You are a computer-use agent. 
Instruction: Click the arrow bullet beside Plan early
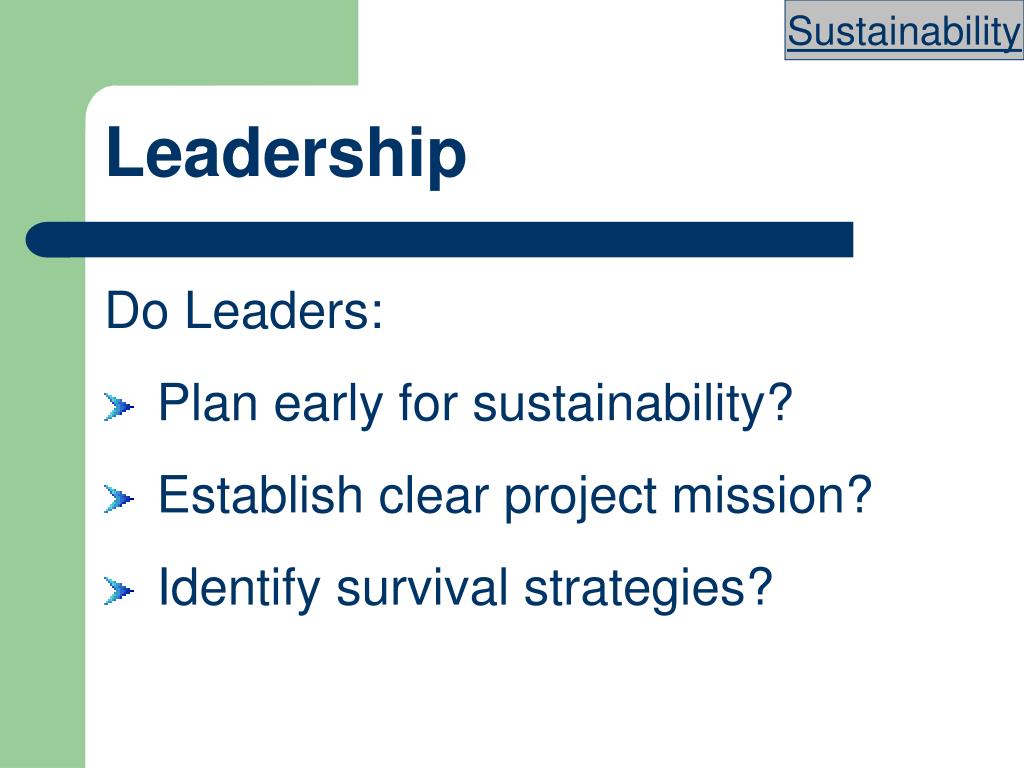(119, 408)
